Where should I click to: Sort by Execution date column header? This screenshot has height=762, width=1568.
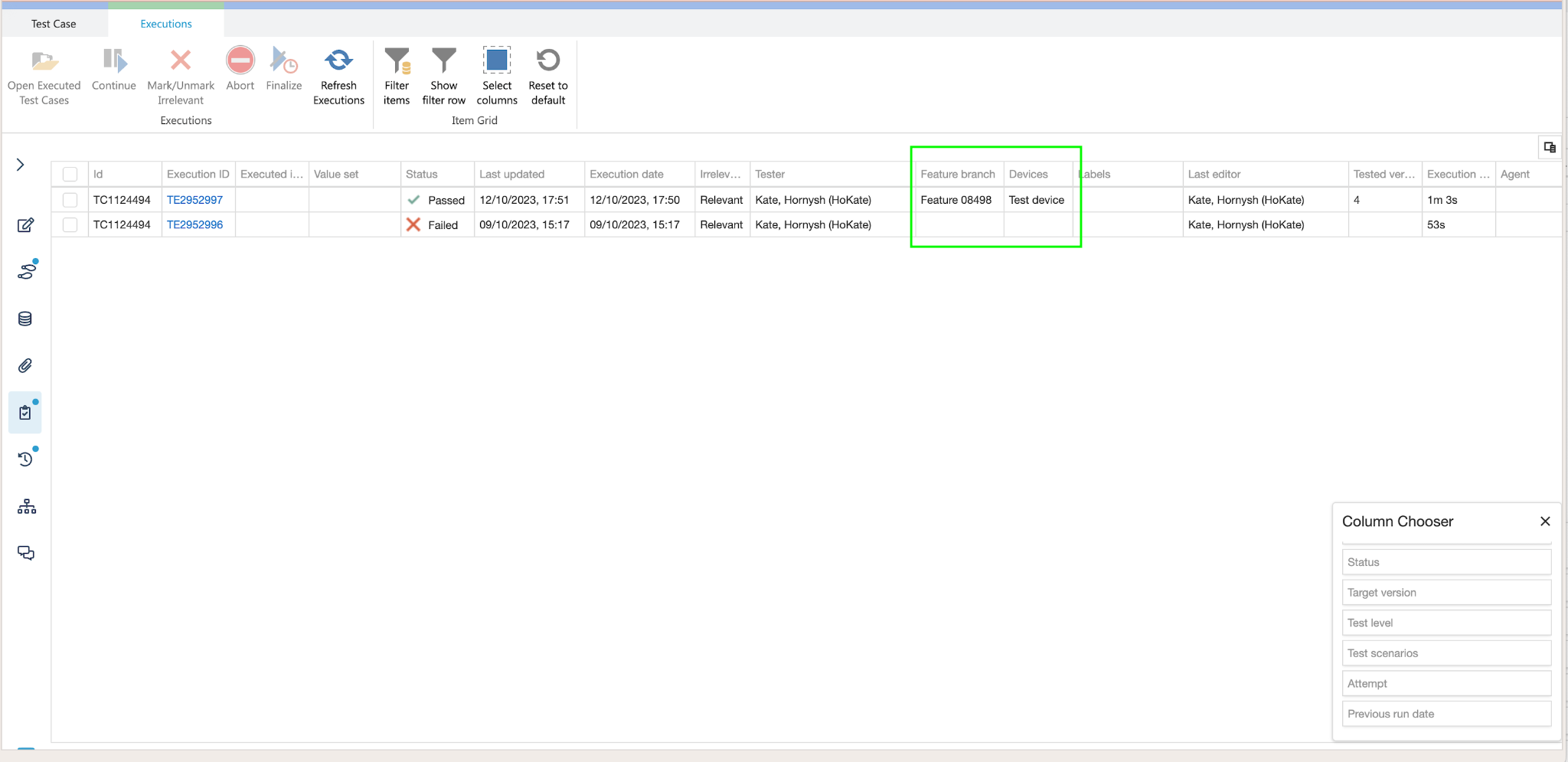[x=626, y=175]
